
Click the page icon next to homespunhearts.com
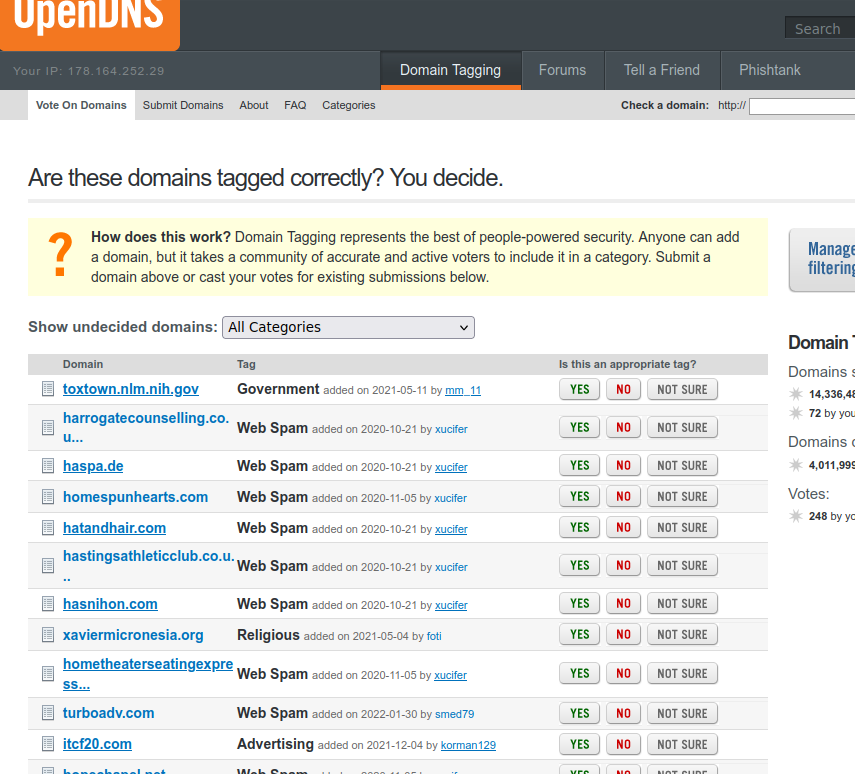47,497
